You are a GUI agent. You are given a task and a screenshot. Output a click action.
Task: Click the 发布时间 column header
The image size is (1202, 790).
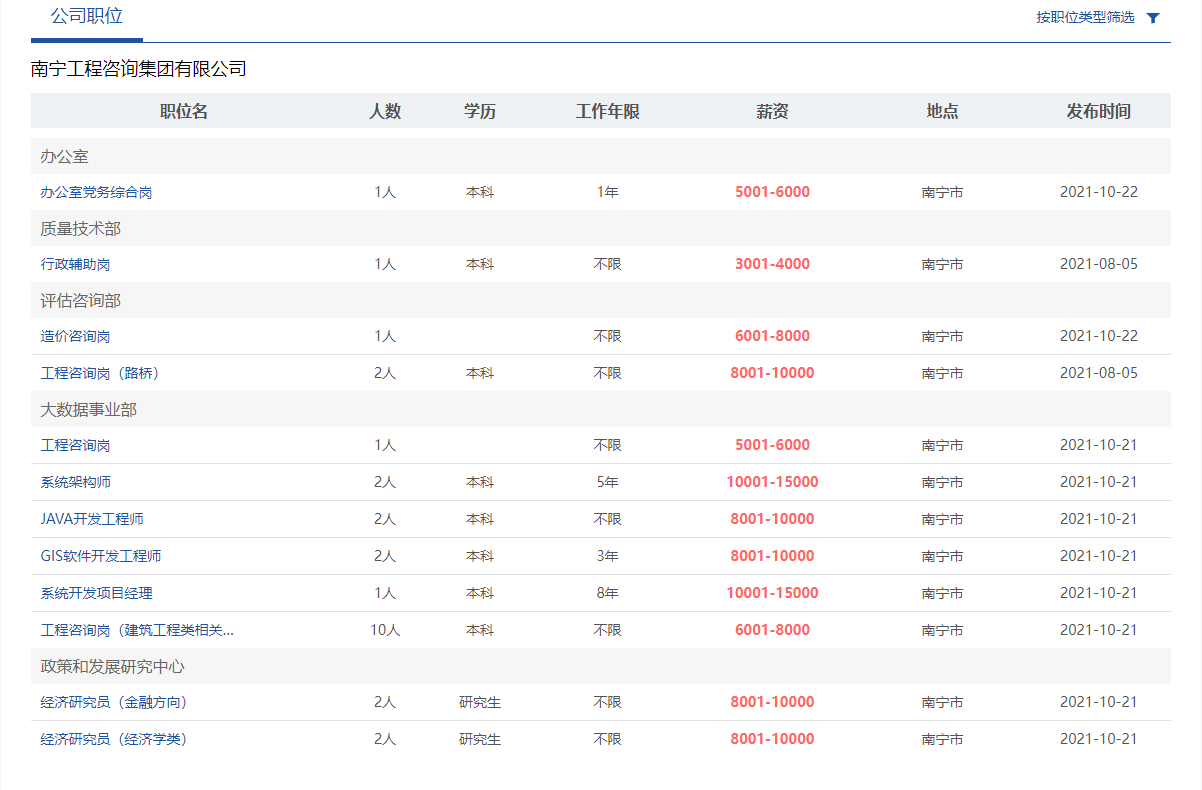pyautogui.click(x=1099, y=111)
